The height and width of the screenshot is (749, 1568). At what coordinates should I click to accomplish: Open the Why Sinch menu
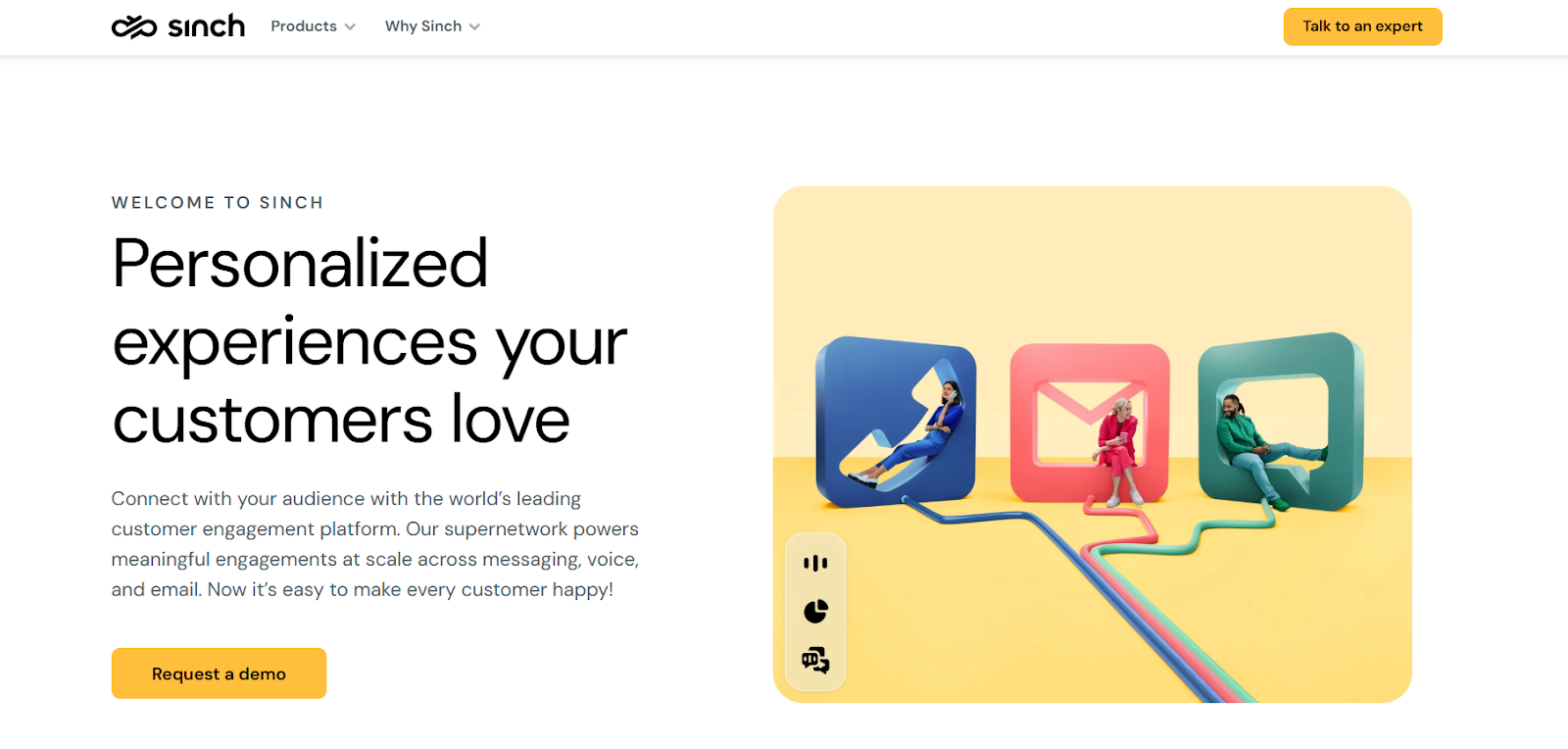coord(432,26)
